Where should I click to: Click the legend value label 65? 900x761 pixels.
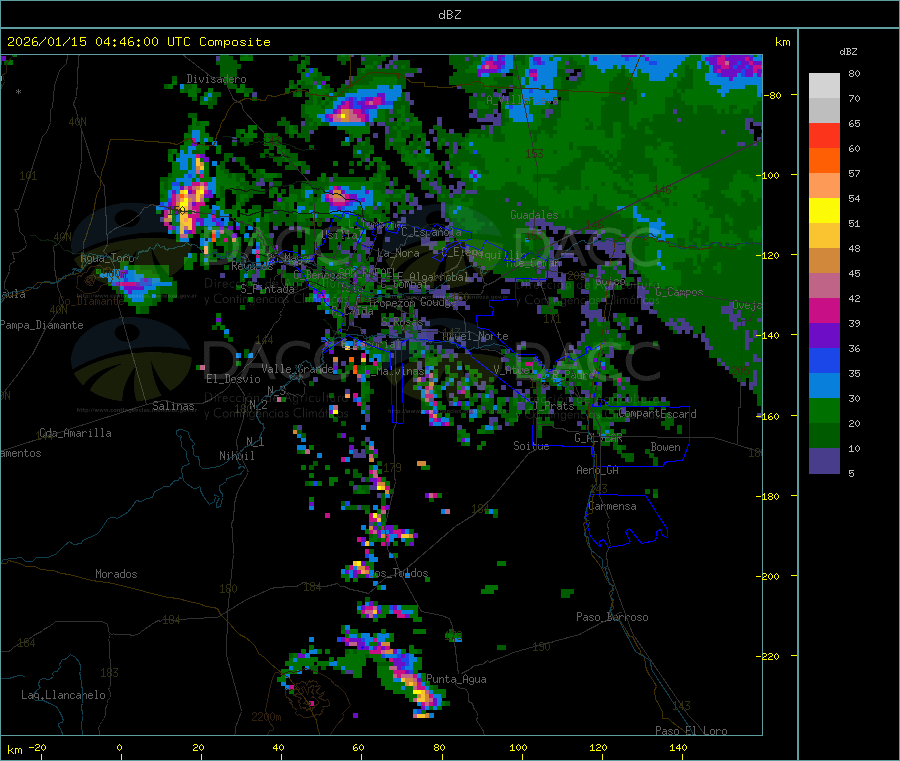click(x=854, y=124)
